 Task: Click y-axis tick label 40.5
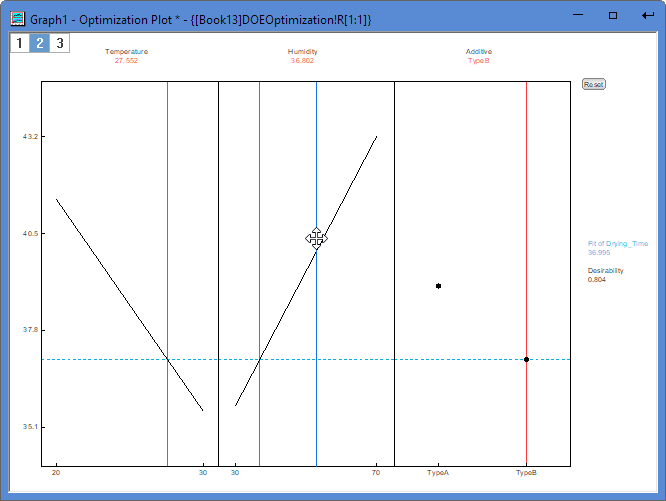click(30, 233)
